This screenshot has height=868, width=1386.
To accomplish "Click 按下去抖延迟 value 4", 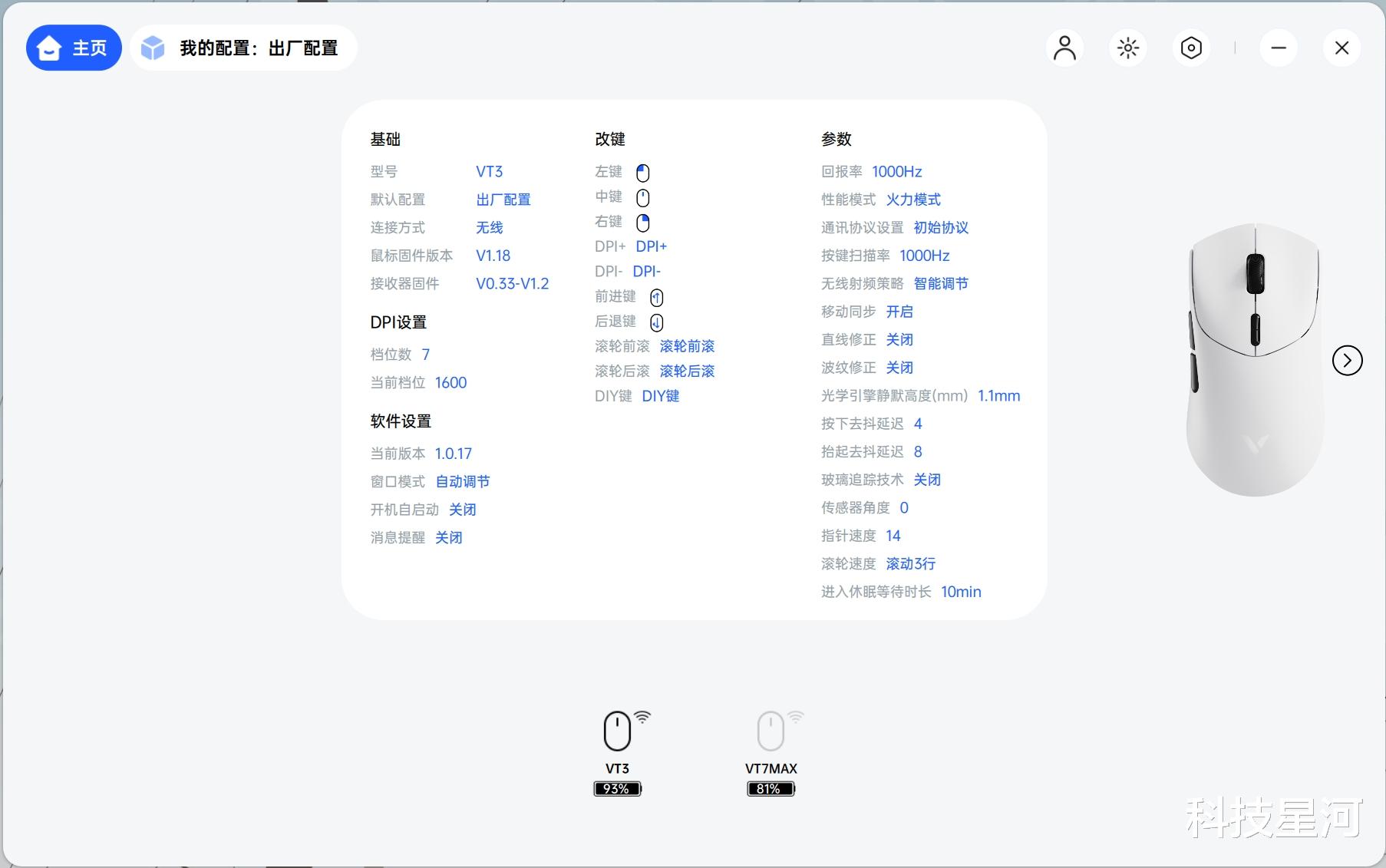I will [x=918, y=424].
